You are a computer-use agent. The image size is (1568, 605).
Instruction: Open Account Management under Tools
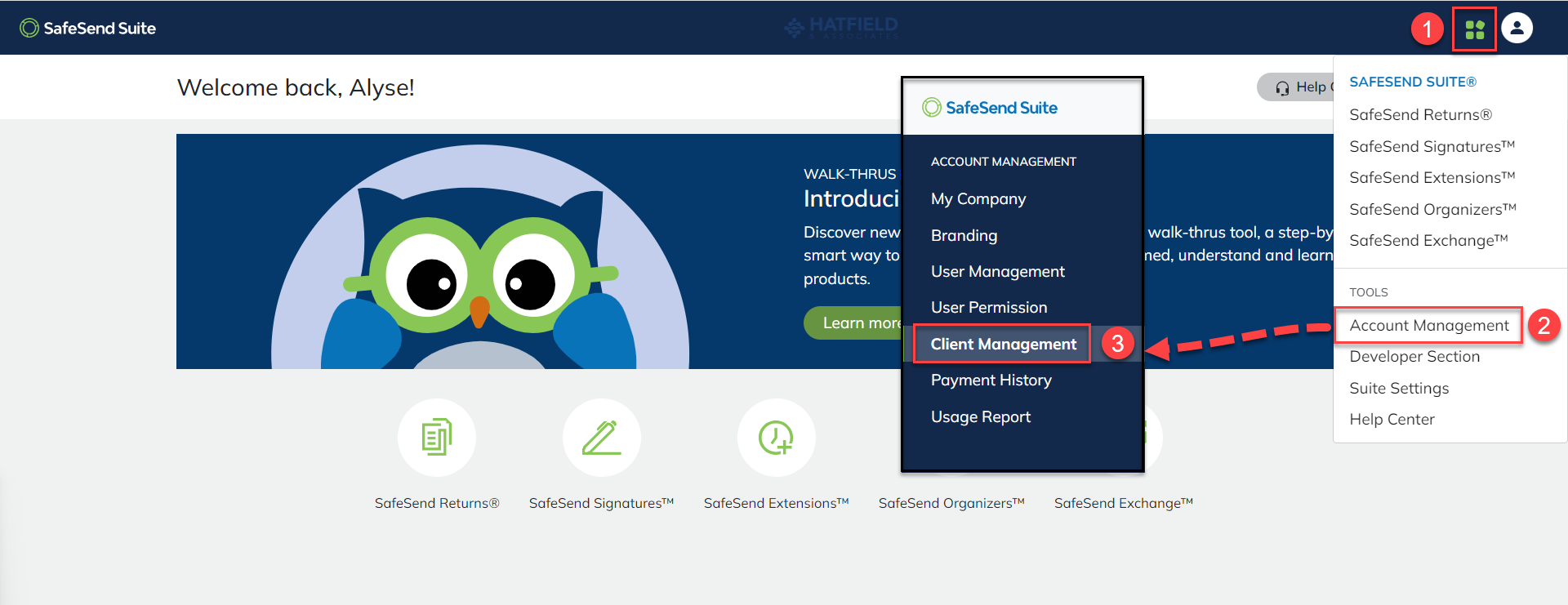[x=1428, y=325]
